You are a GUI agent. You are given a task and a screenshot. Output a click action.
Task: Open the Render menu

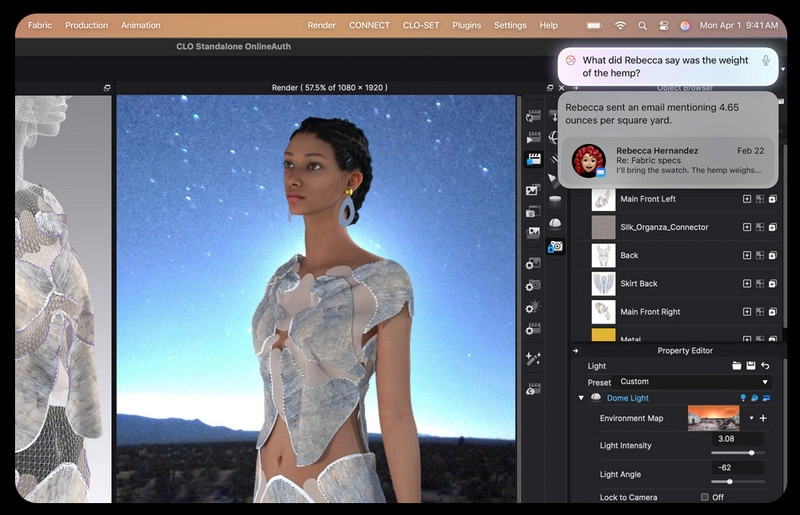(x=321, y=25)
